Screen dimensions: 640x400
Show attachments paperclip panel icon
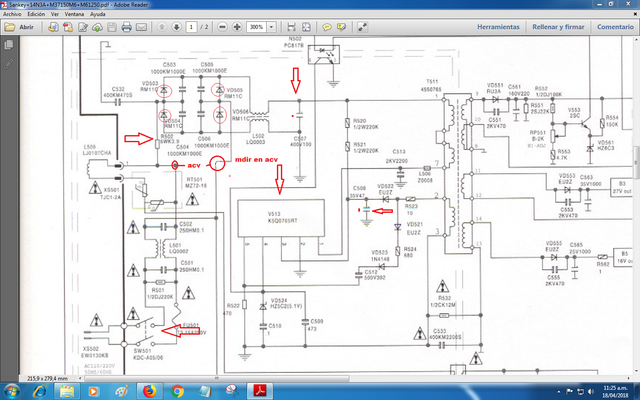9,63
